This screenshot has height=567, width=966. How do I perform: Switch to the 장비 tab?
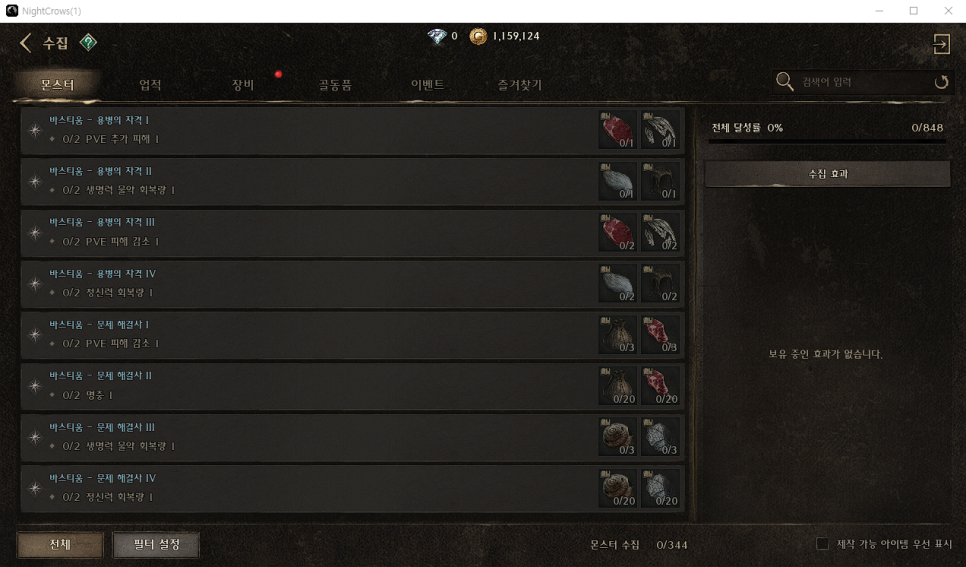tap(243, 85)
